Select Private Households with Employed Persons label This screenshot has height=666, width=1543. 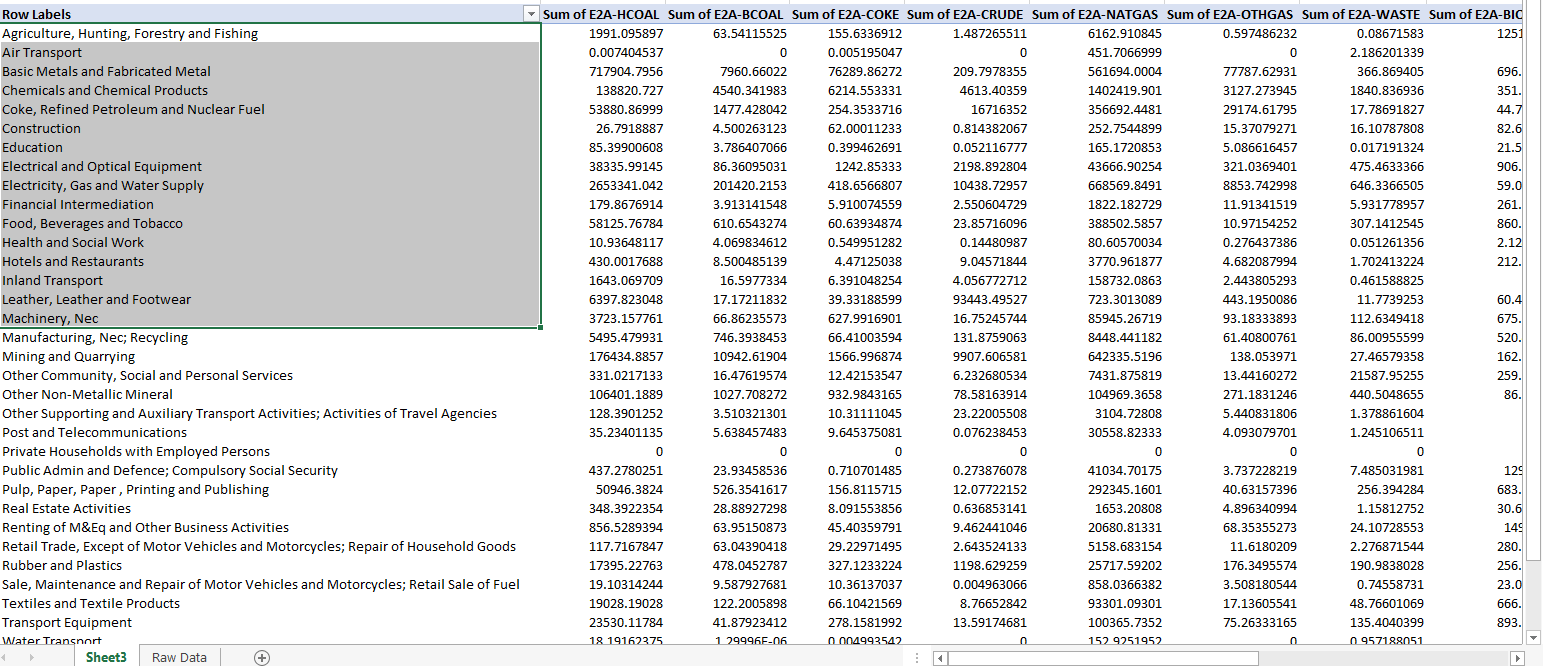(136, 452)
